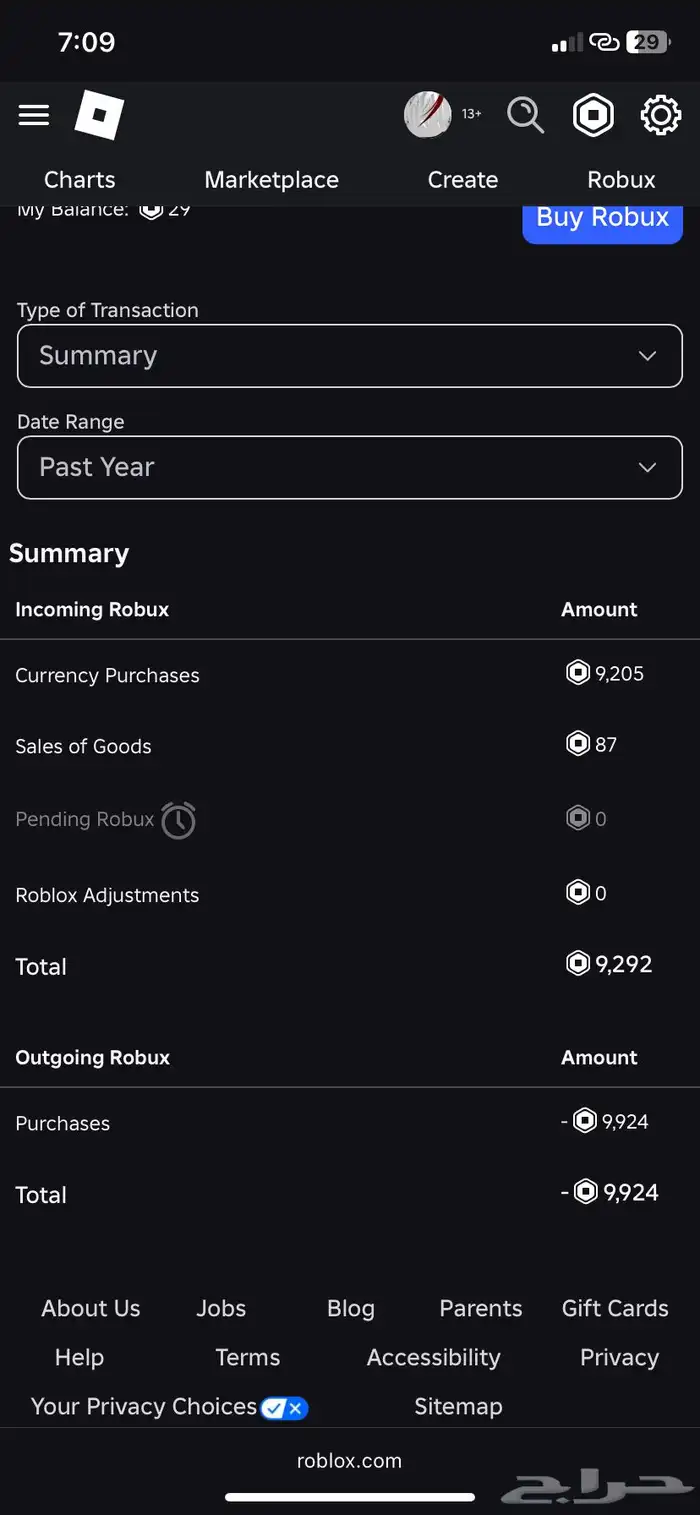Open the settings gear icon
The height and width of the screenshot is (1515, 700).
click(660, 115)
